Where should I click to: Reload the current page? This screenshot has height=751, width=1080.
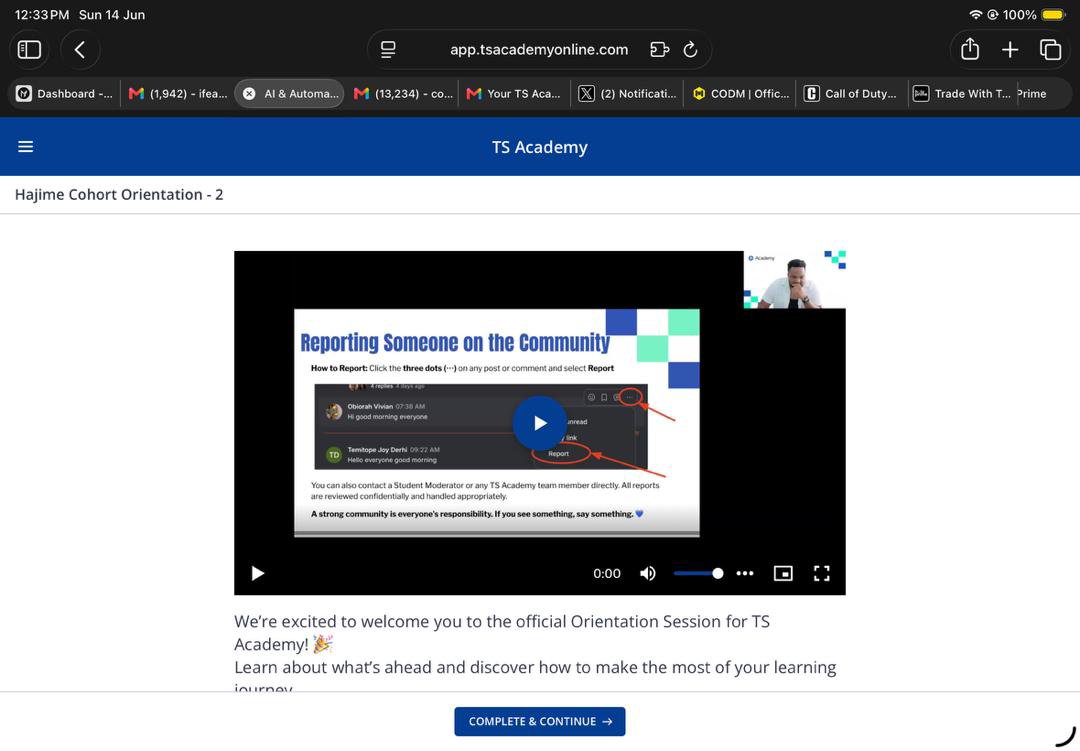tap(690, 50)
